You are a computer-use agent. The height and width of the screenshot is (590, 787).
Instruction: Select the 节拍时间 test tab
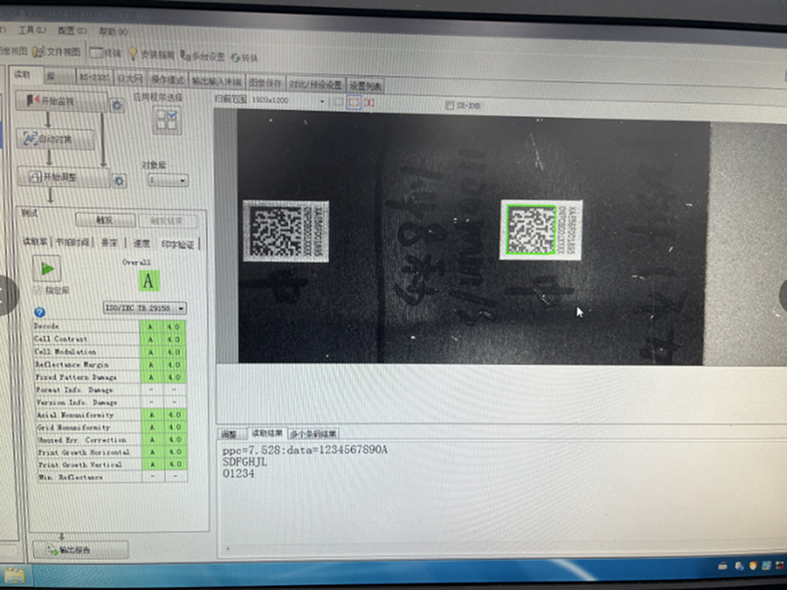coord(73,242)
